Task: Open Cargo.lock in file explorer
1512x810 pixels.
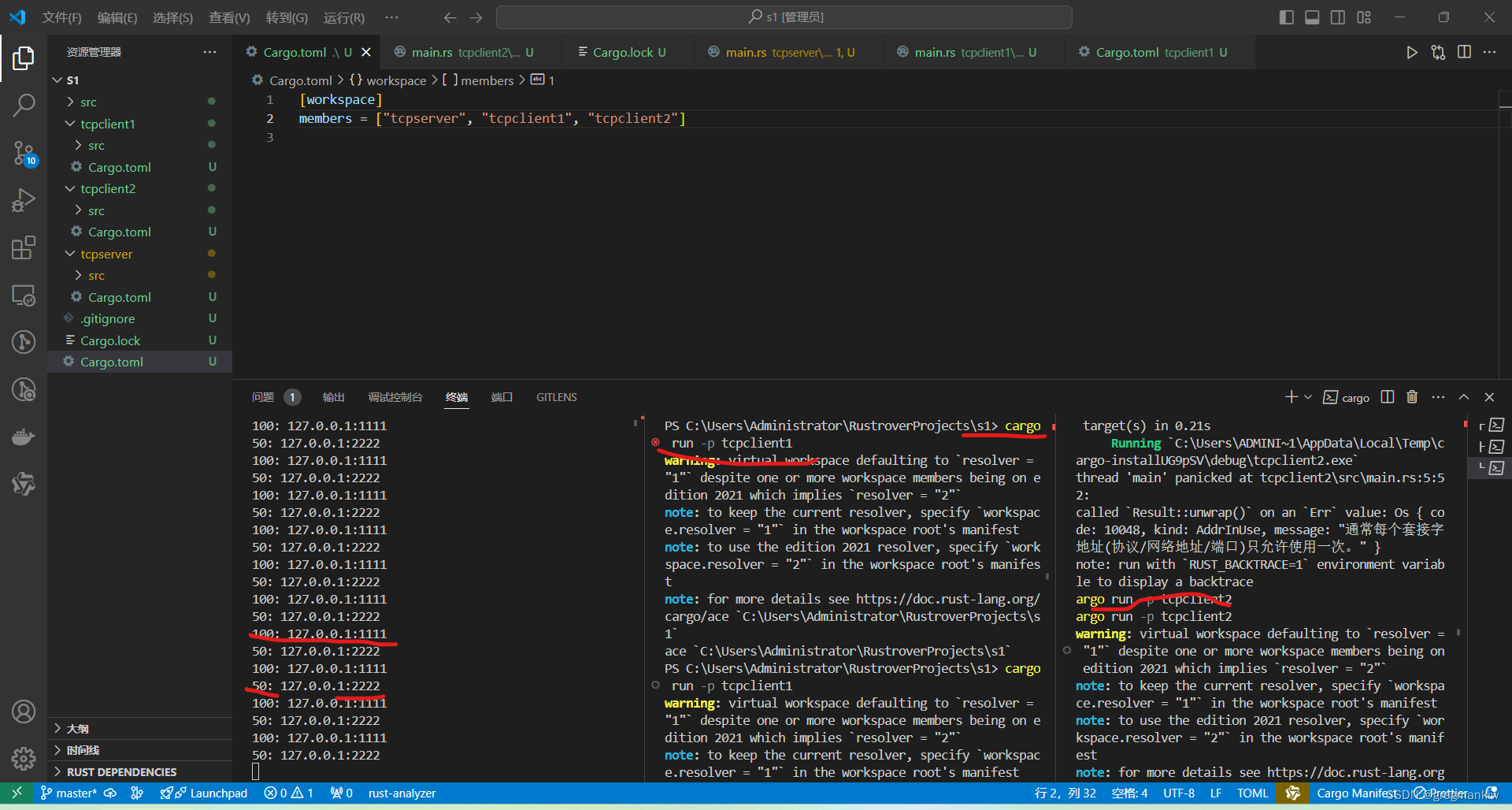Action: 140,340
